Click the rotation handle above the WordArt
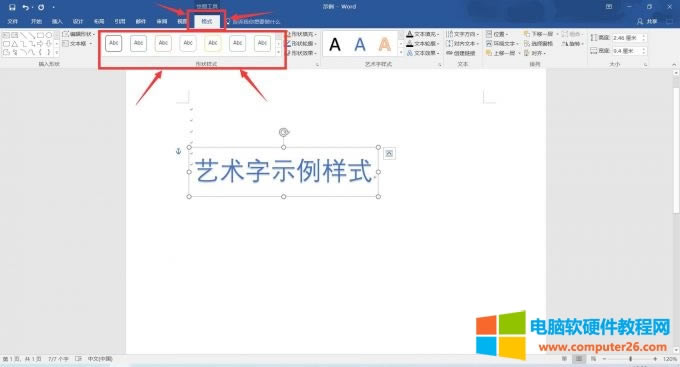Screen dimensions: 680x367 coord(284,132)
